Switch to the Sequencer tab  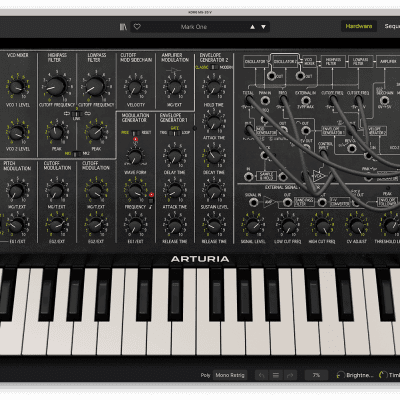click(392, 26)
